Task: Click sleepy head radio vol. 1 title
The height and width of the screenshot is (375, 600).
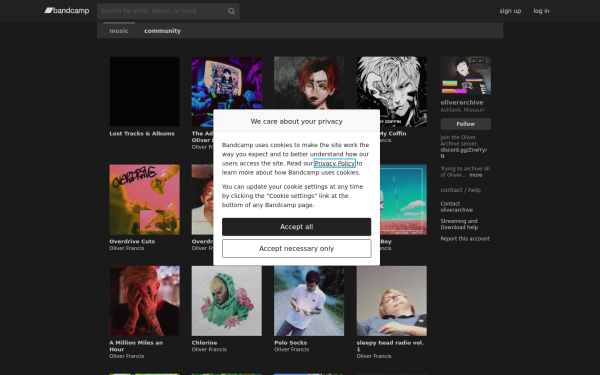Action: click(390, 346)
